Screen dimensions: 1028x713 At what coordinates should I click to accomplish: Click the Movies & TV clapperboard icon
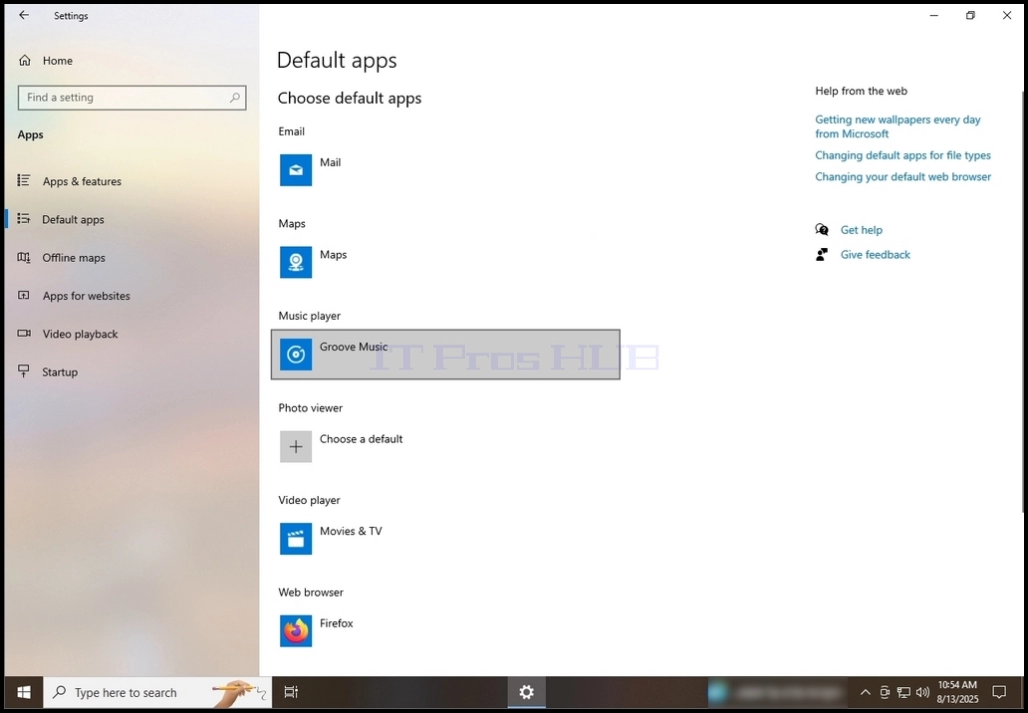(296, 539)
